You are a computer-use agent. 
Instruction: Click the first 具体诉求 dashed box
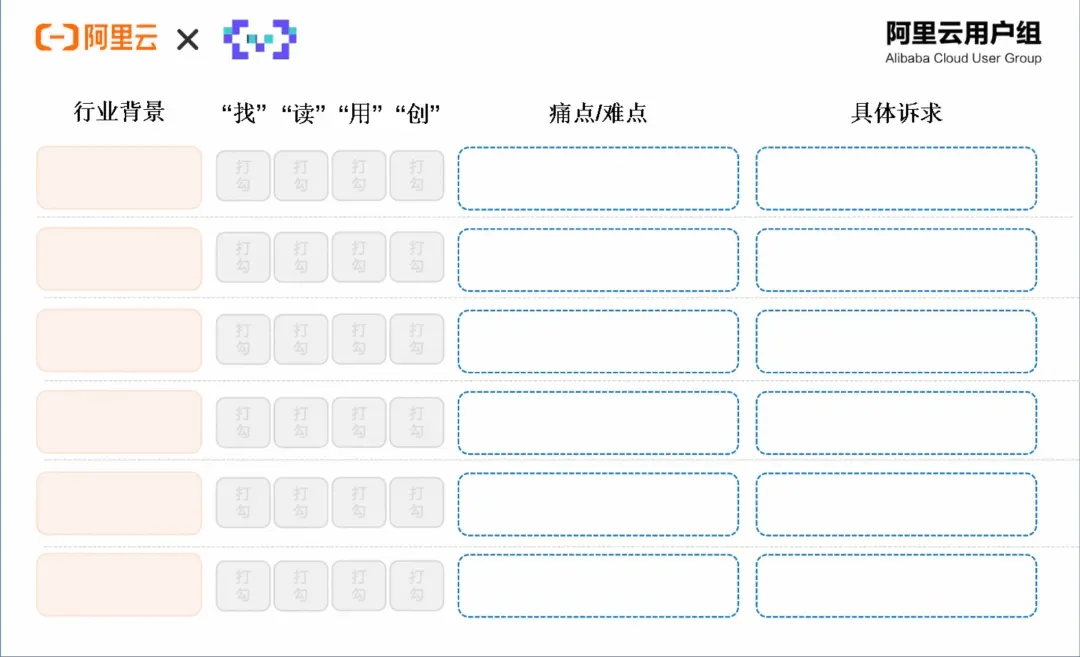pos(896,178)
